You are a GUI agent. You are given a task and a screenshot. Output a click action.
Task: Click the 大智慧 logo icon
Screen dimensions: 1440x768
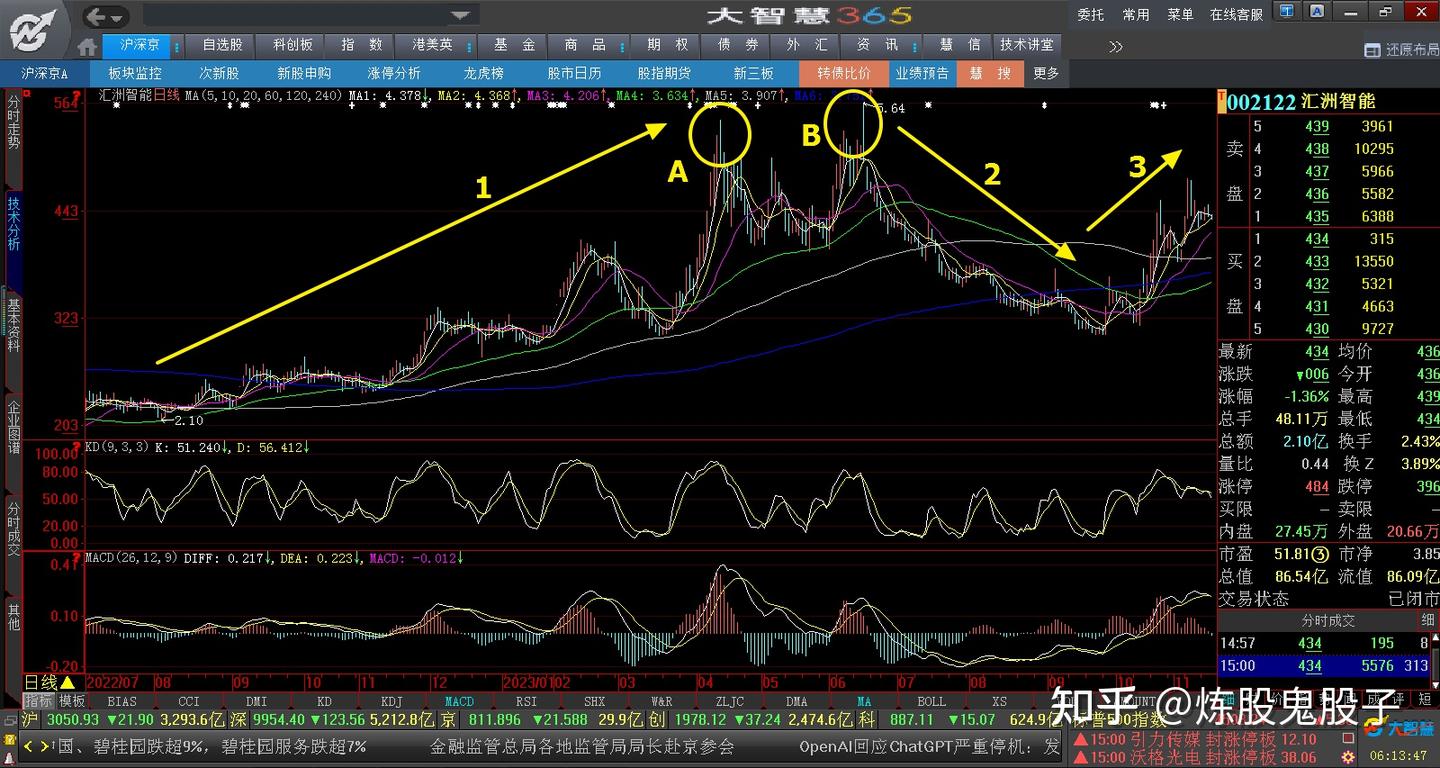tap(33, 29)
